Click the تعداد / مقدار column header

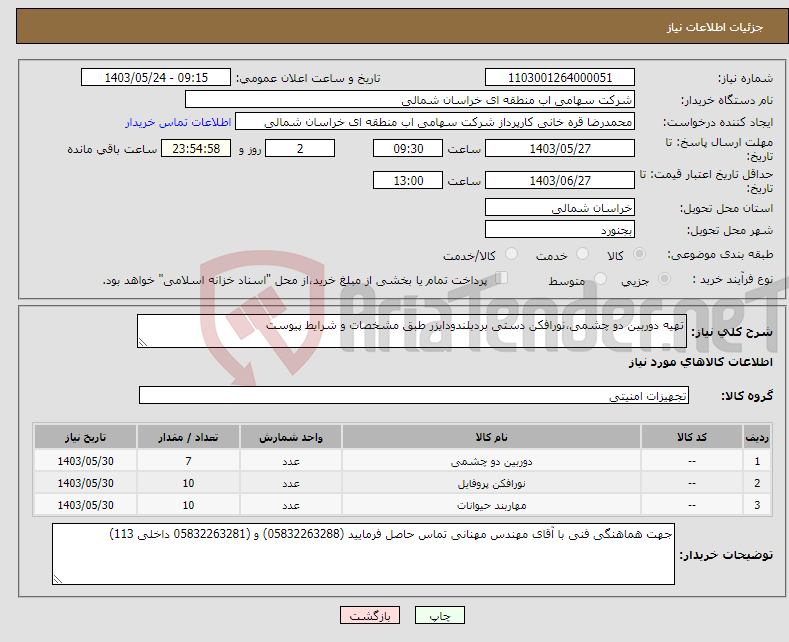(x=188, y=437)
